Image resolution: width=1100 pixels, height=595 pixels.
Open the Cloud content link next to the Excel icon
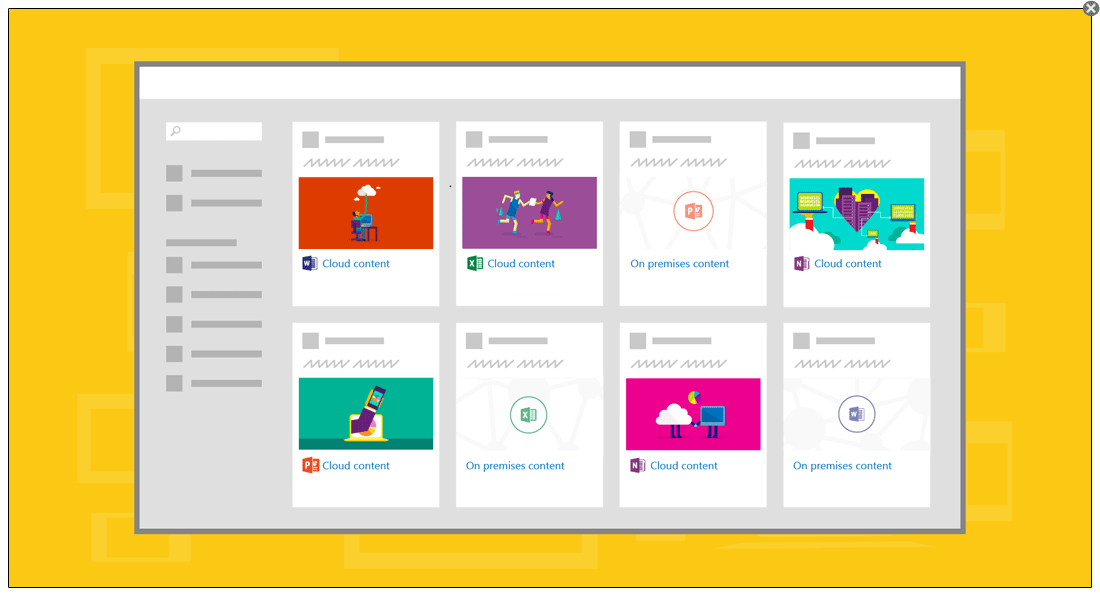tap(521, 264)
